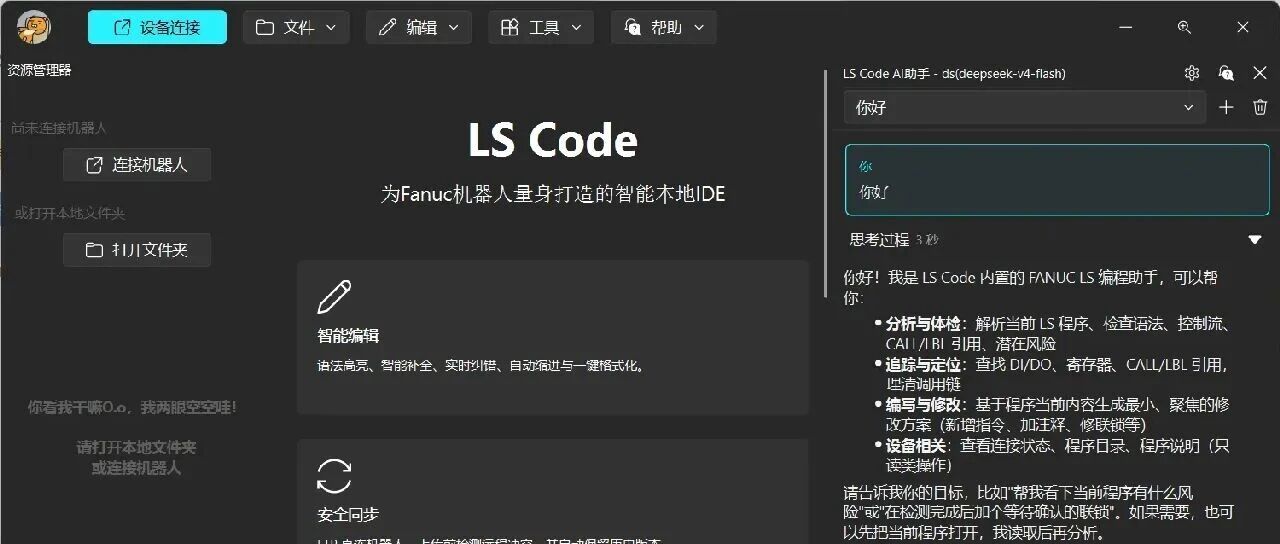Open AI assistant settings gear icon
Image resolution: width=1280 pixels, height=544 pixels.
[1192, 73]
